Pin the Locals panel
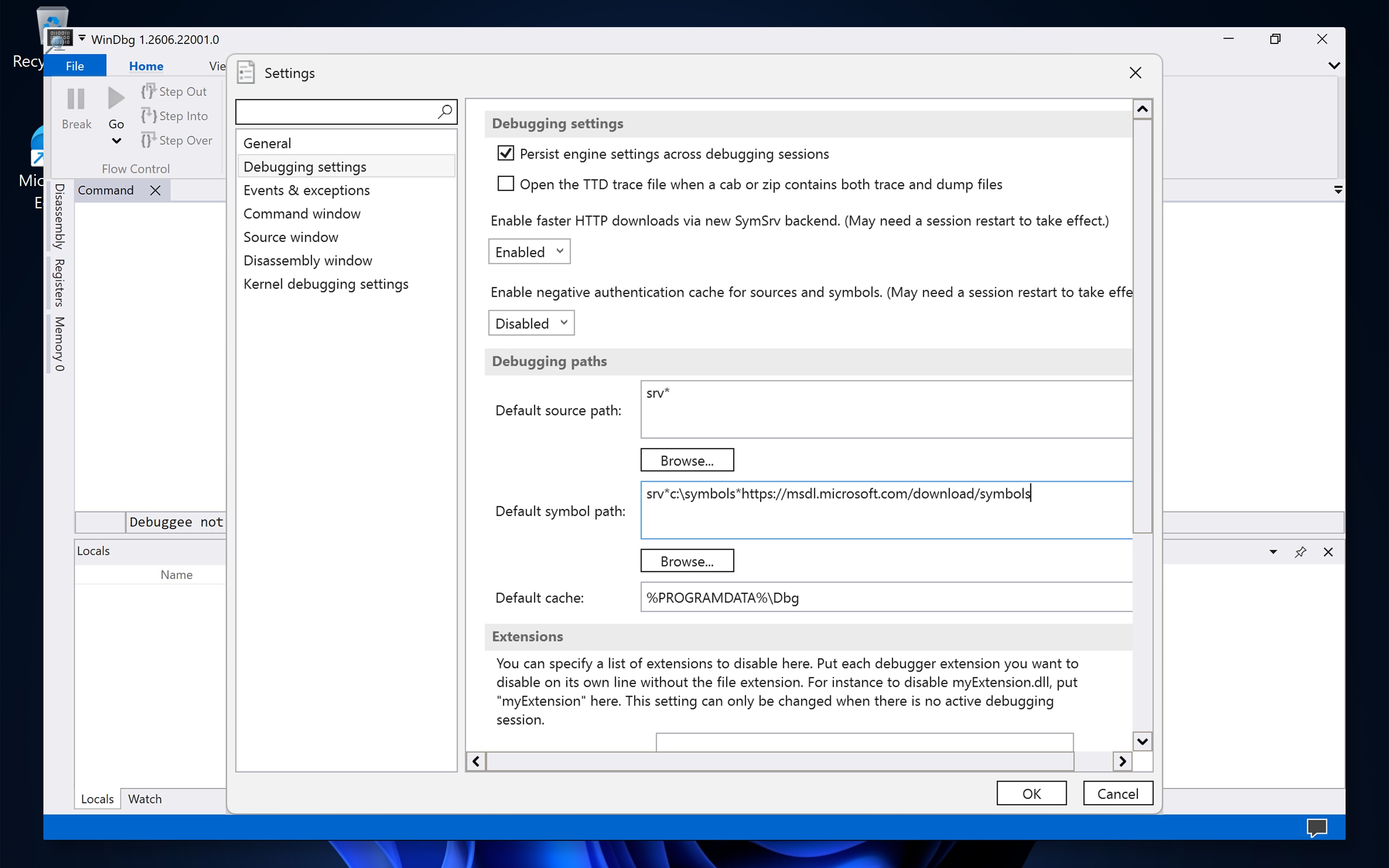This screenshot has height=868, width=1389. coord(1301,552)
